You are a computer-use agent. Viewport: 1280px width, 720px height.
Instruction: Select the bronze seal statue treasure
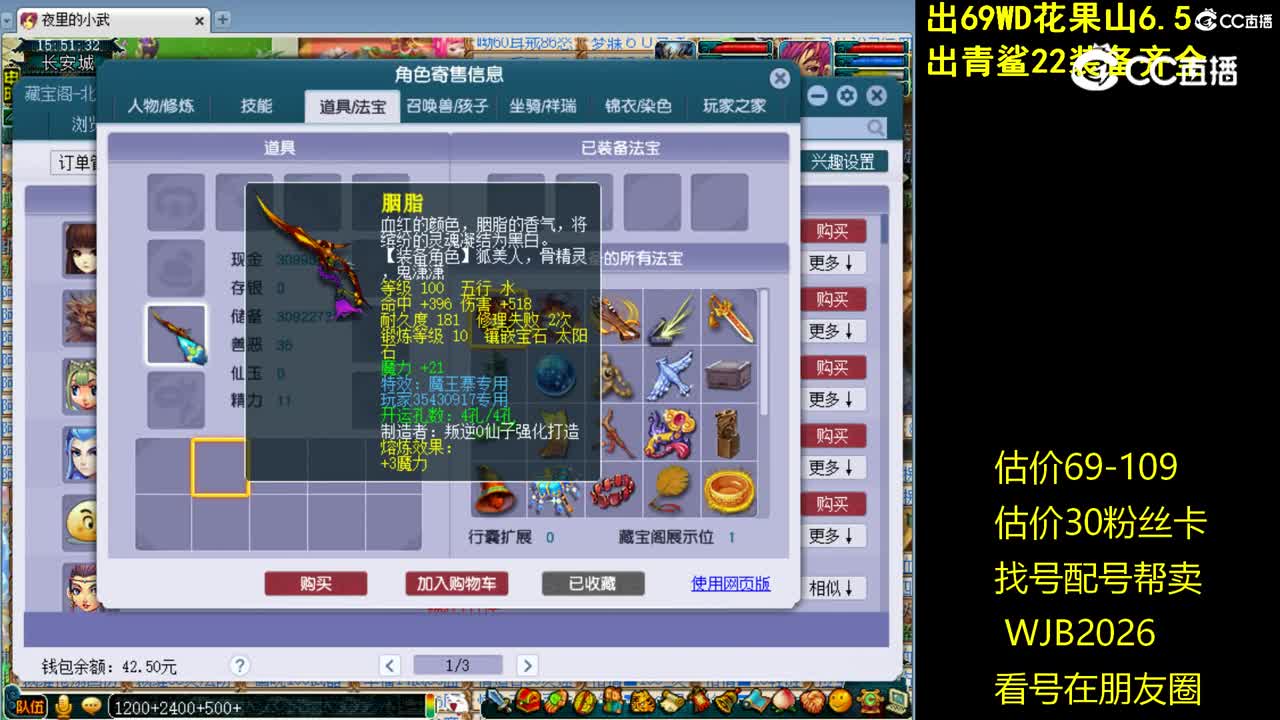[729, 433]
